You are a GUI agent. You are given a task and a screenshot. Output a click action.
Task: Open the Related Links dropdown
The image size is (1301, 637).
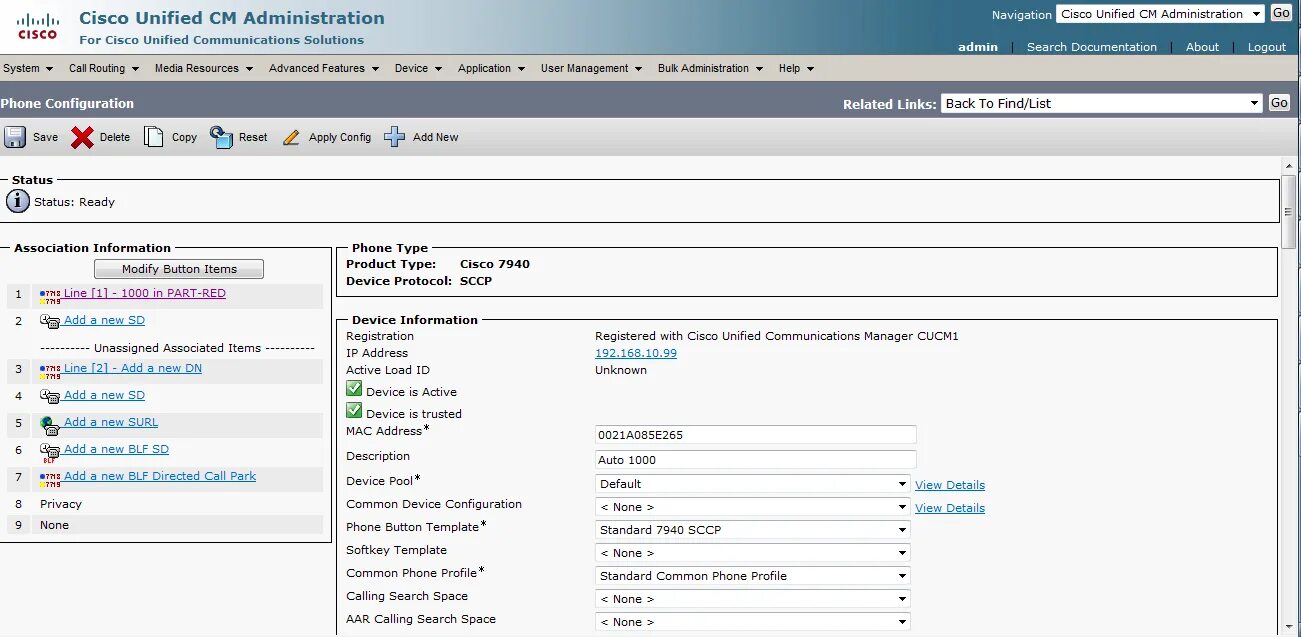(x=1102, y=103)
